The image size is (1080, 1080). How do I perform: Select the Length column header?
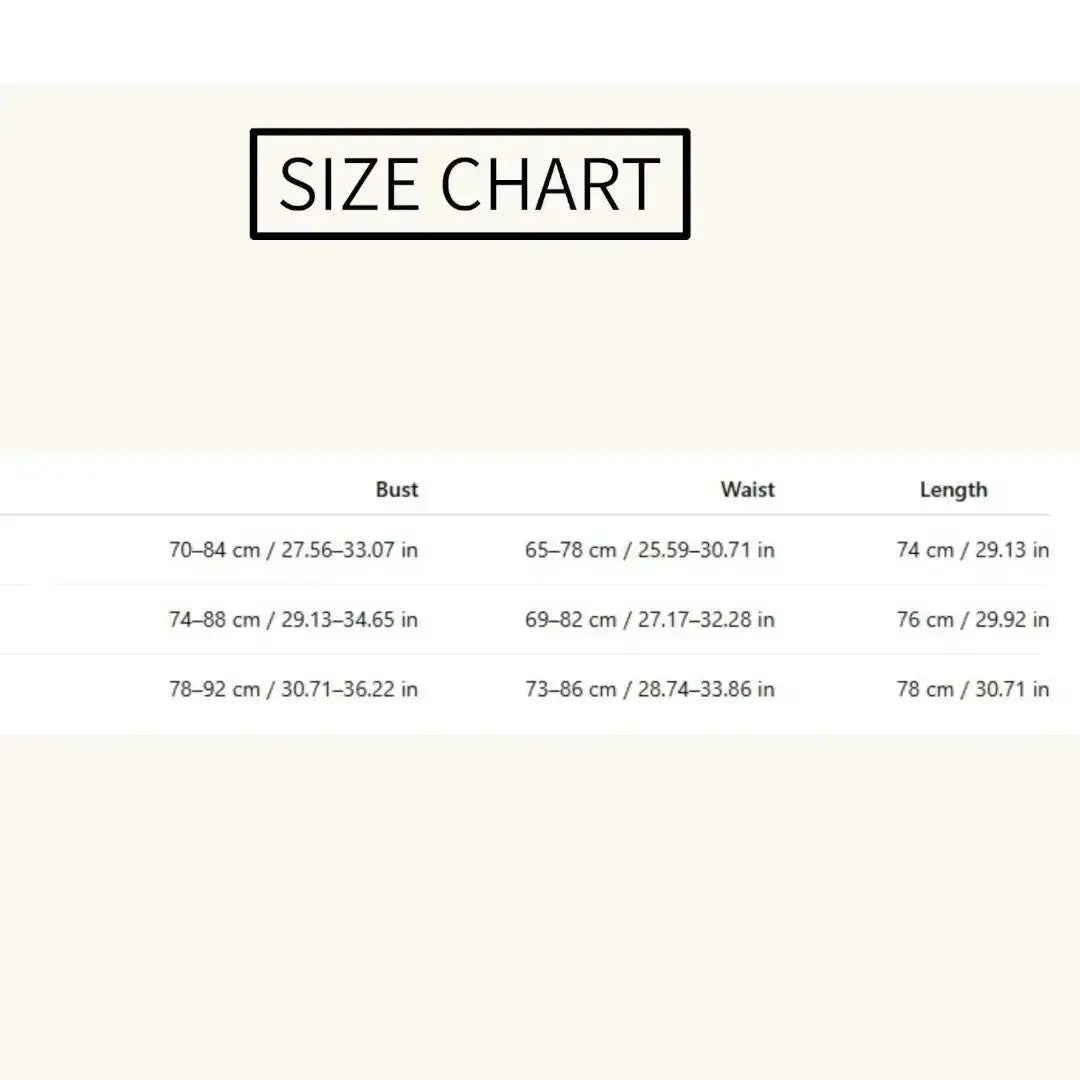pyautogui.click(x=953, y=490)
